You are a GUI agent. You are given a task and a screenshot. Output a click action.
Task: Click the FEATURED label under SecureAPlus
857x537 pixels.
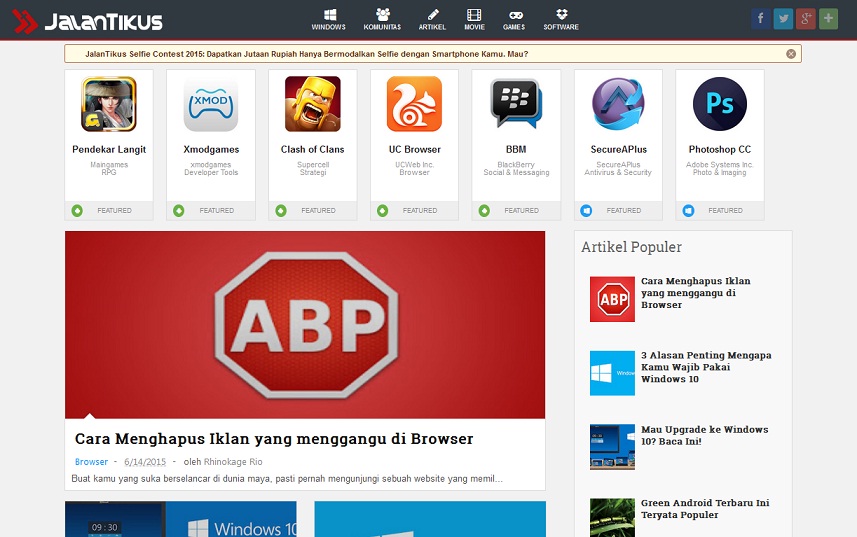[x=624, y=210]
